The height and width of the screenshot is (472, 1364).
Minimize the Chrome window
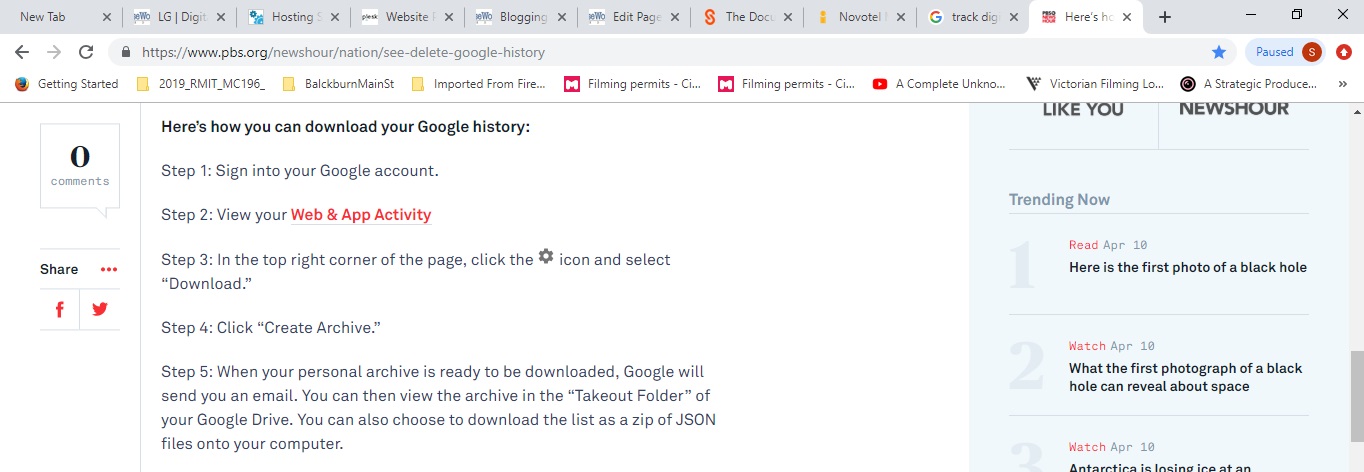[x=1251, y=15]
